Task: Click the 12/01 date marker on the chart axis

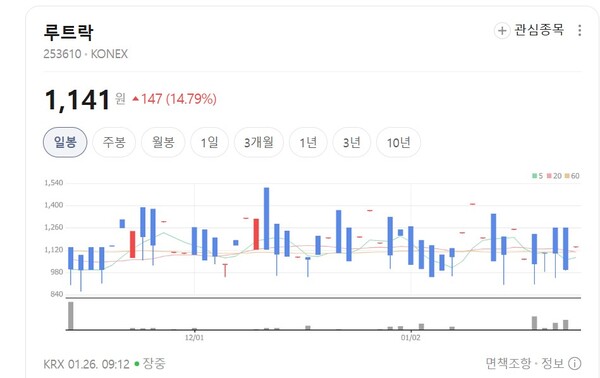Action: (x=194, y=337)
